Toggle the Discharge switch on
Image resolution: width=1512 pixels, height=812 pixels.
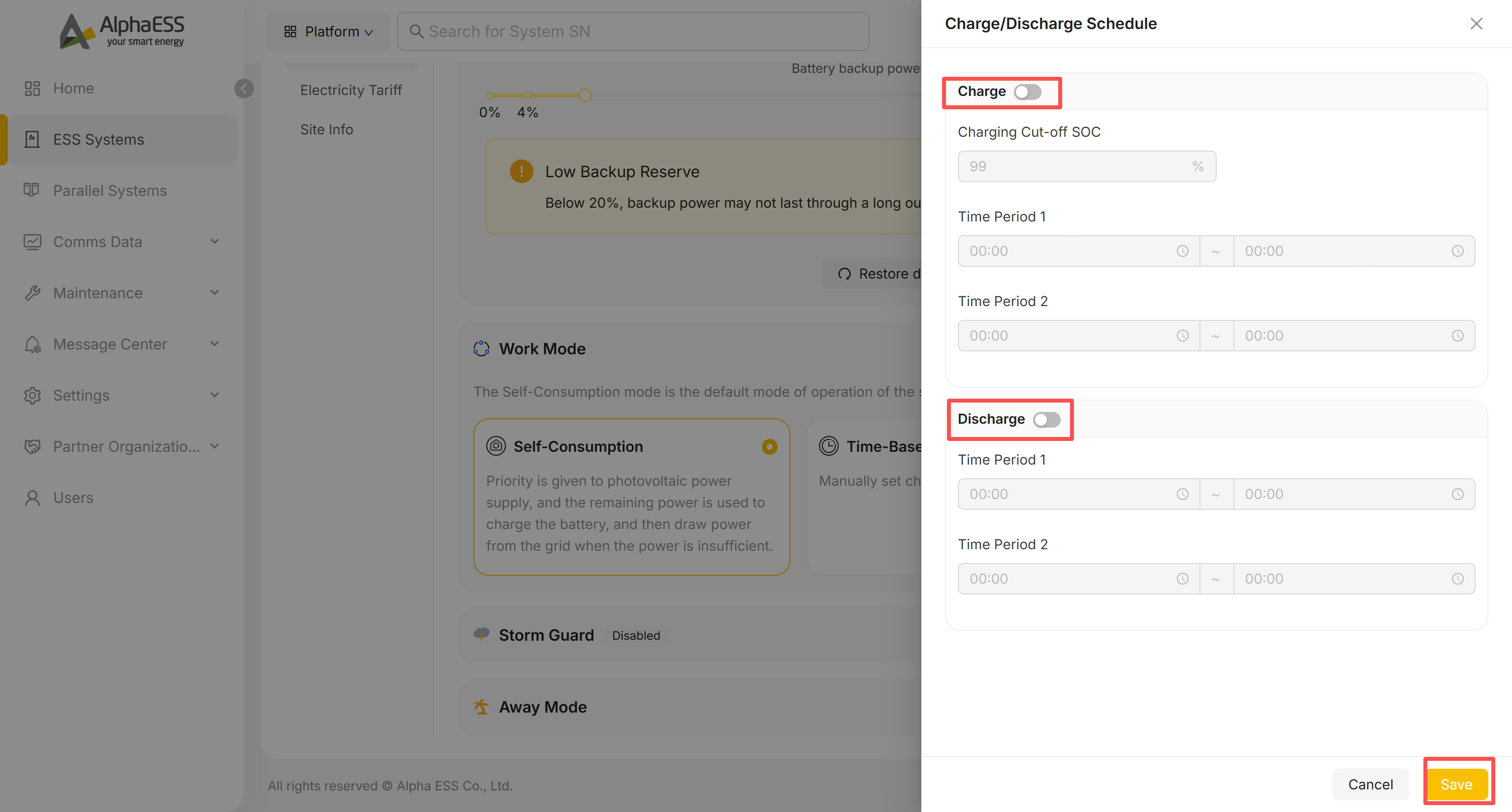tap(1046, 419)
